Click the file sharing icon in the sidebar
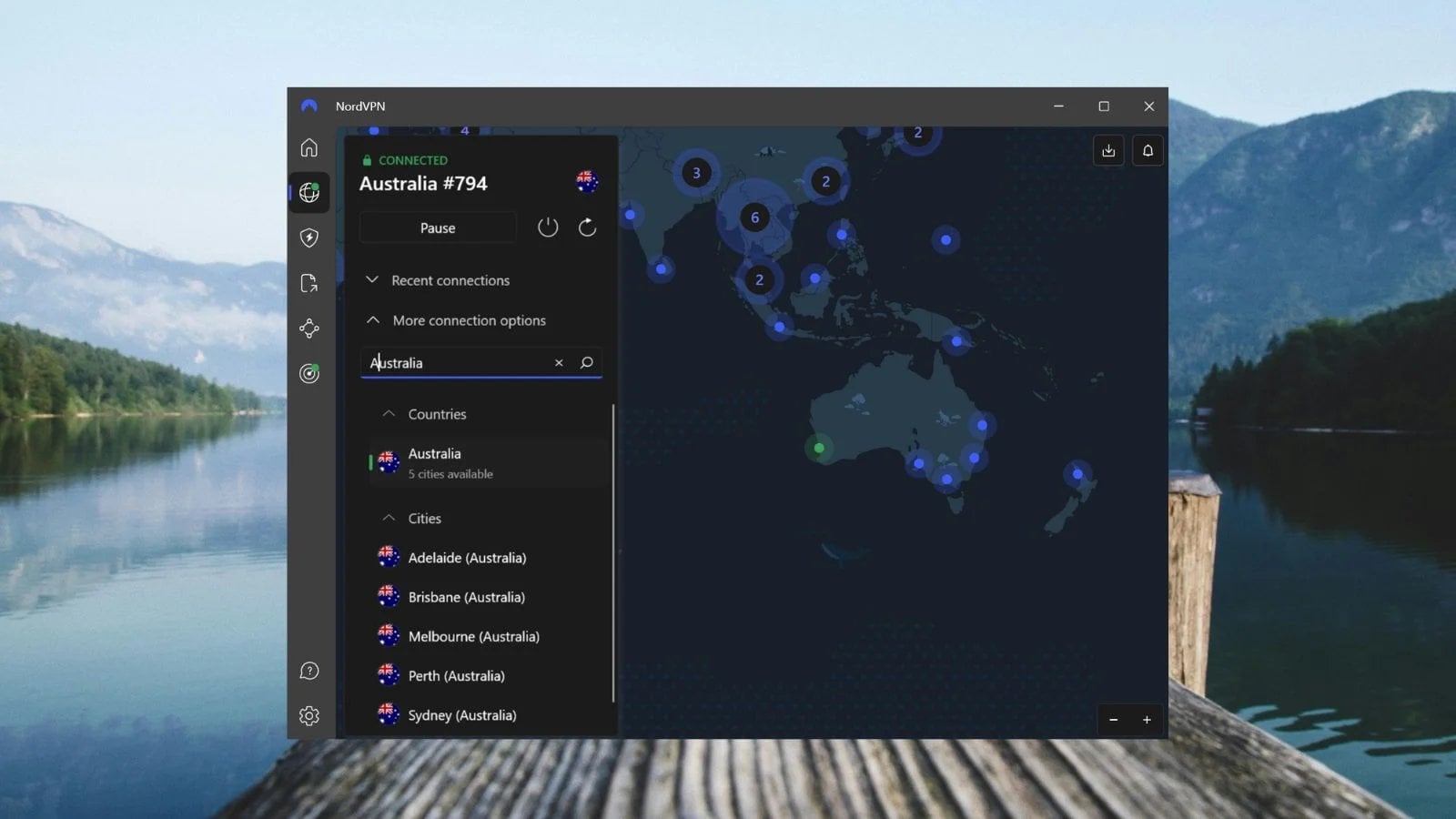 (x=309, y=283)
